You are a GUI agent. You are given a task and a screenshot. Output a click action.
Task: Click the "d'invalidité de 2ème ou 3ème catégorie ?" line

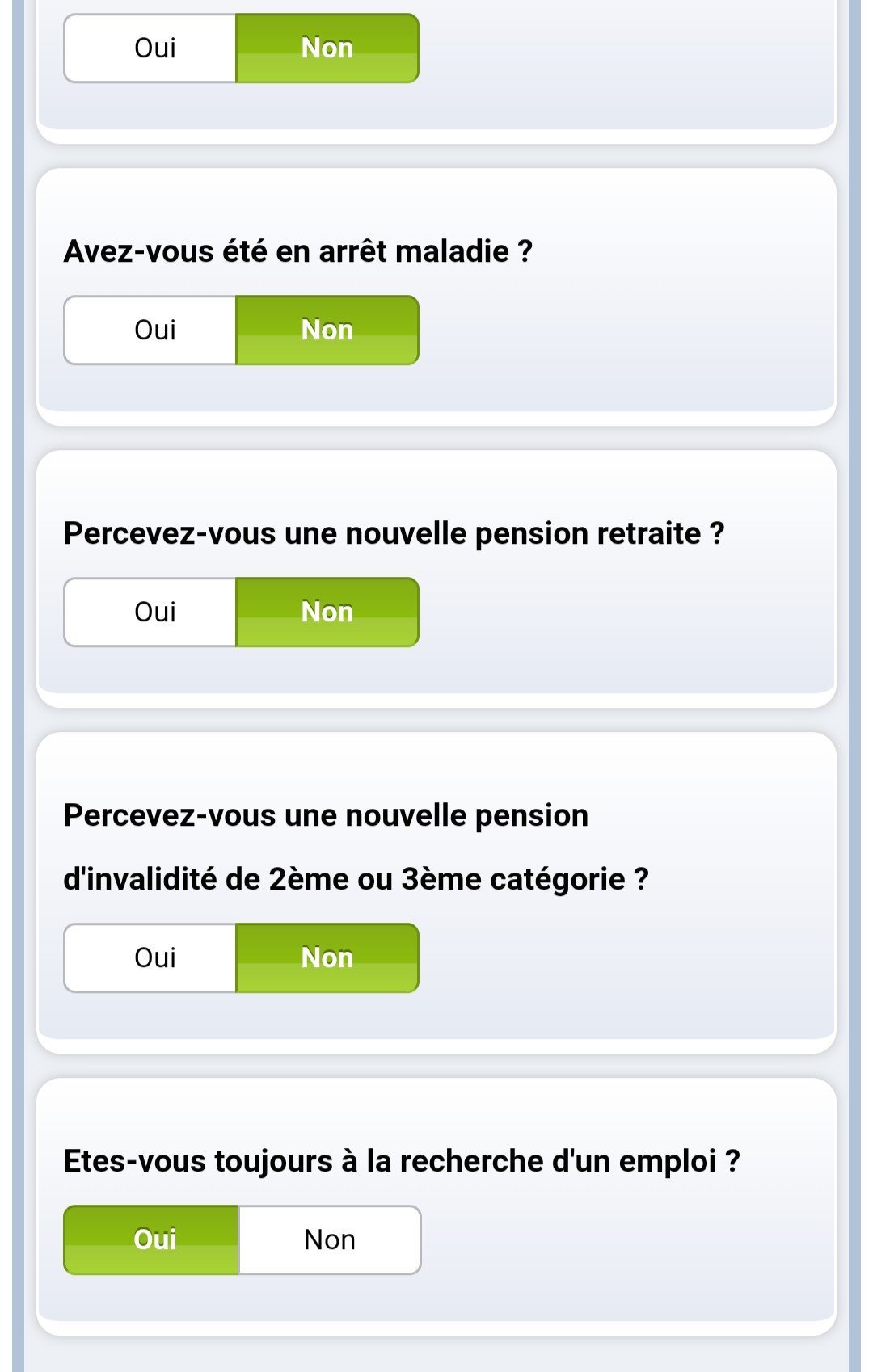(356, 879)
